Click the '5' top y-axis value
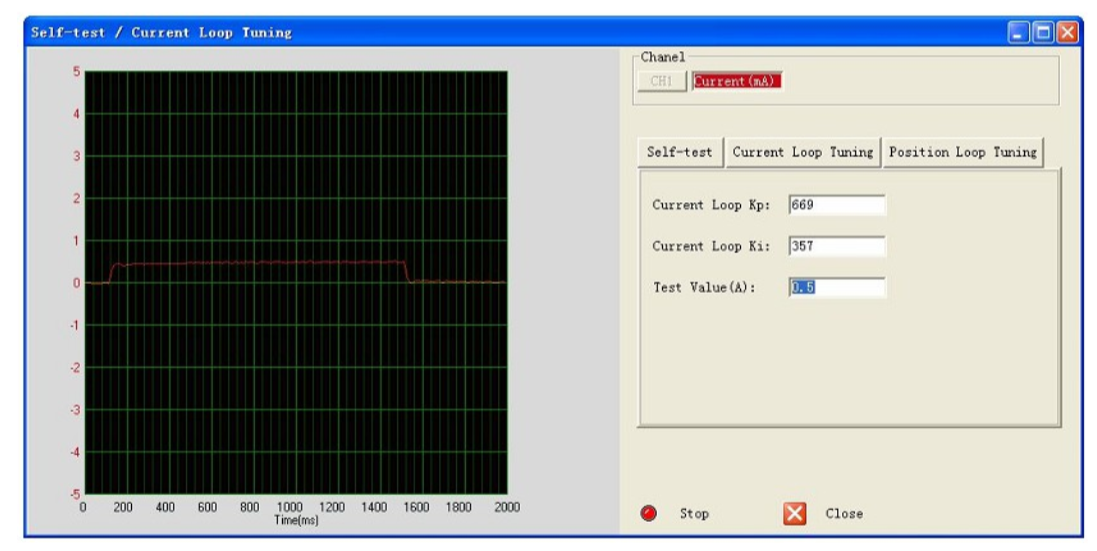The height and width of the screenshot is (551, 1097). tap(77, 71)
